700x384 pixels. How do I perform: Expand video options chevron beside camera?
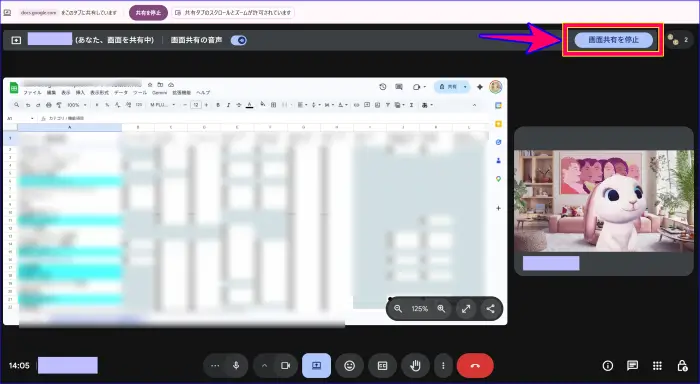click(264, 366)
